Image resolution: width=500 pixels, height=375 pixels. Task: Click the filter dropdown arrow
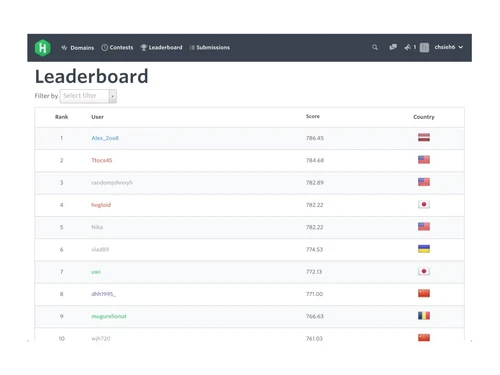[113, 96]
